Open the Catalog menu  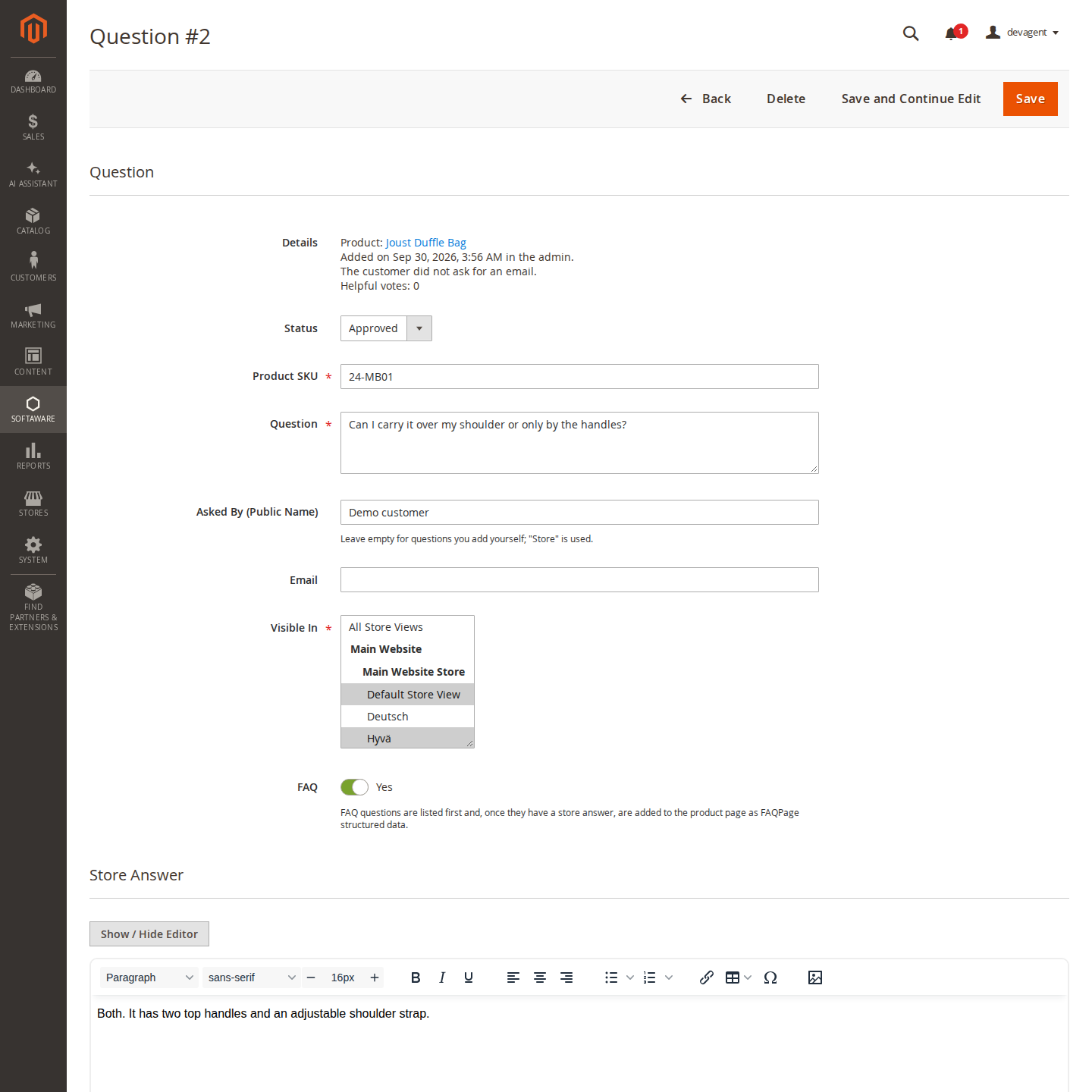pyautogui.click(x=33, y=222)
